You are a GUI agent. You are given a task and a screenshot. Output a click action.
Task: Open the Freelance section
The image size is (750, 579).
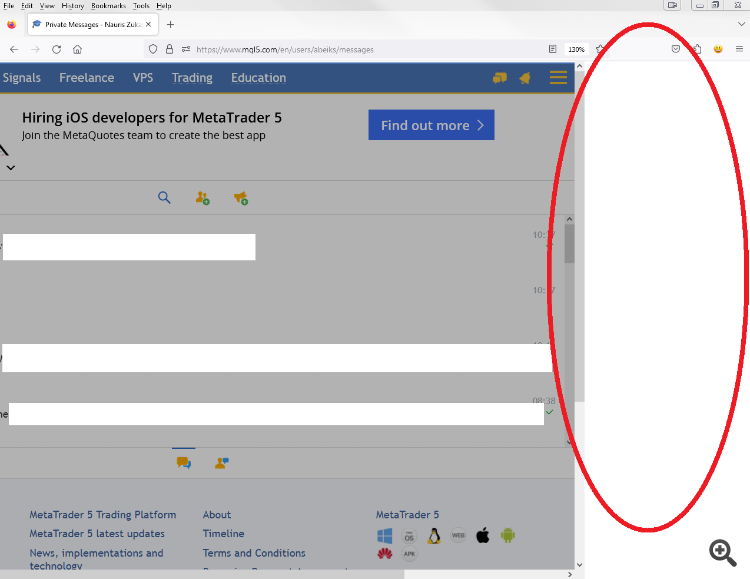click(x=87, y=78)
